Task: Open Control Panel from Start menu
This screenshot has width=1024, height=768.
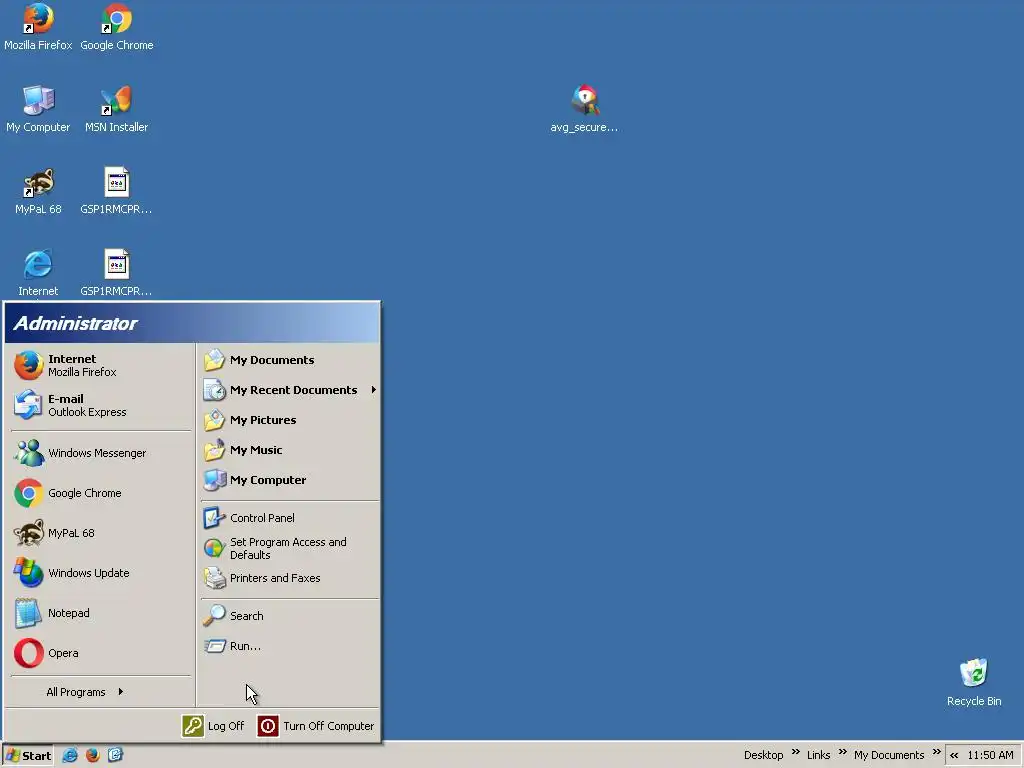Action: coord(289,518)
